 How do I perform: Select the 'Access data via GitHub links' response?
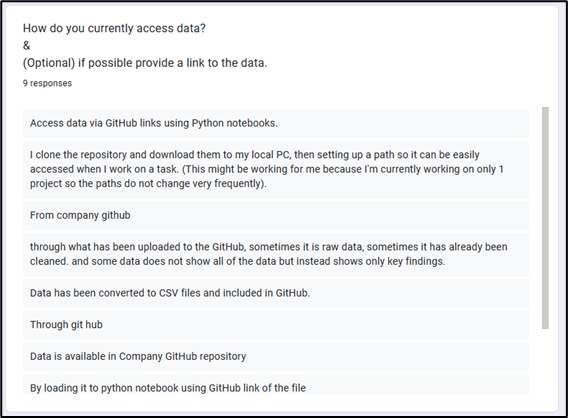276,124
